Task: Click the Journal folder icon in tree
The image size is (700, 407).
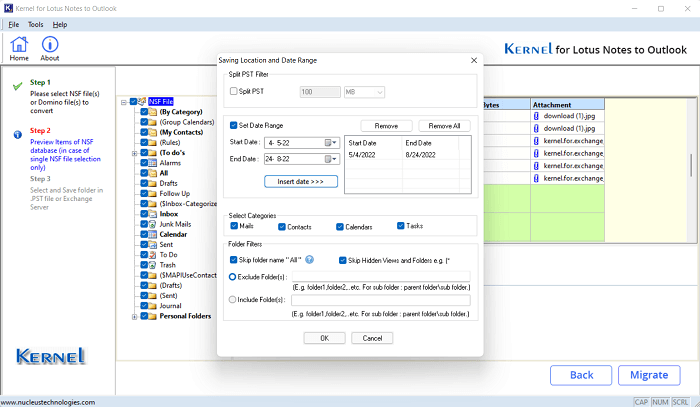Action: (153, 306)
